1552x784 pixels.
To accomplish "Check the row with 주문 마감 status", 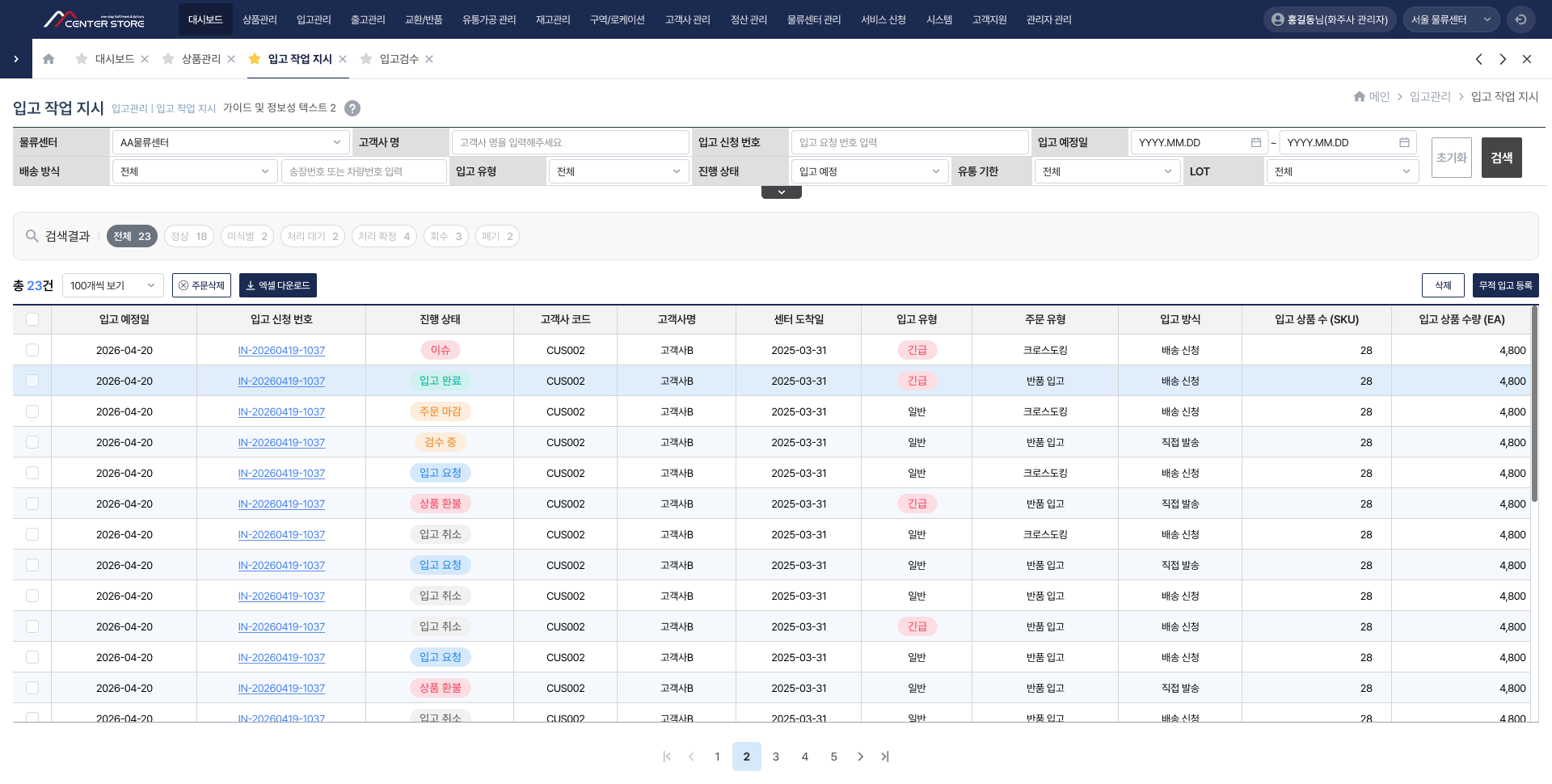I will tap(32, 411).
